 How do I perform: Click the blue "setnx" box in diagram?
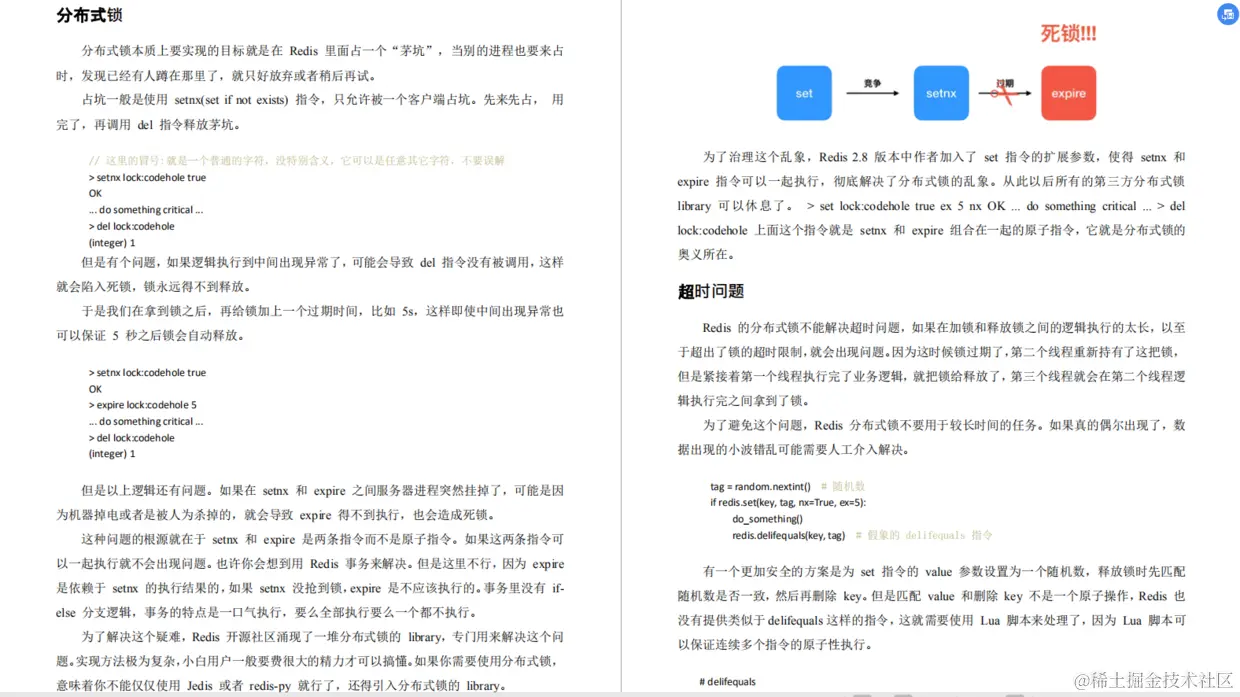pyautogui.click(x=941, y=93)
